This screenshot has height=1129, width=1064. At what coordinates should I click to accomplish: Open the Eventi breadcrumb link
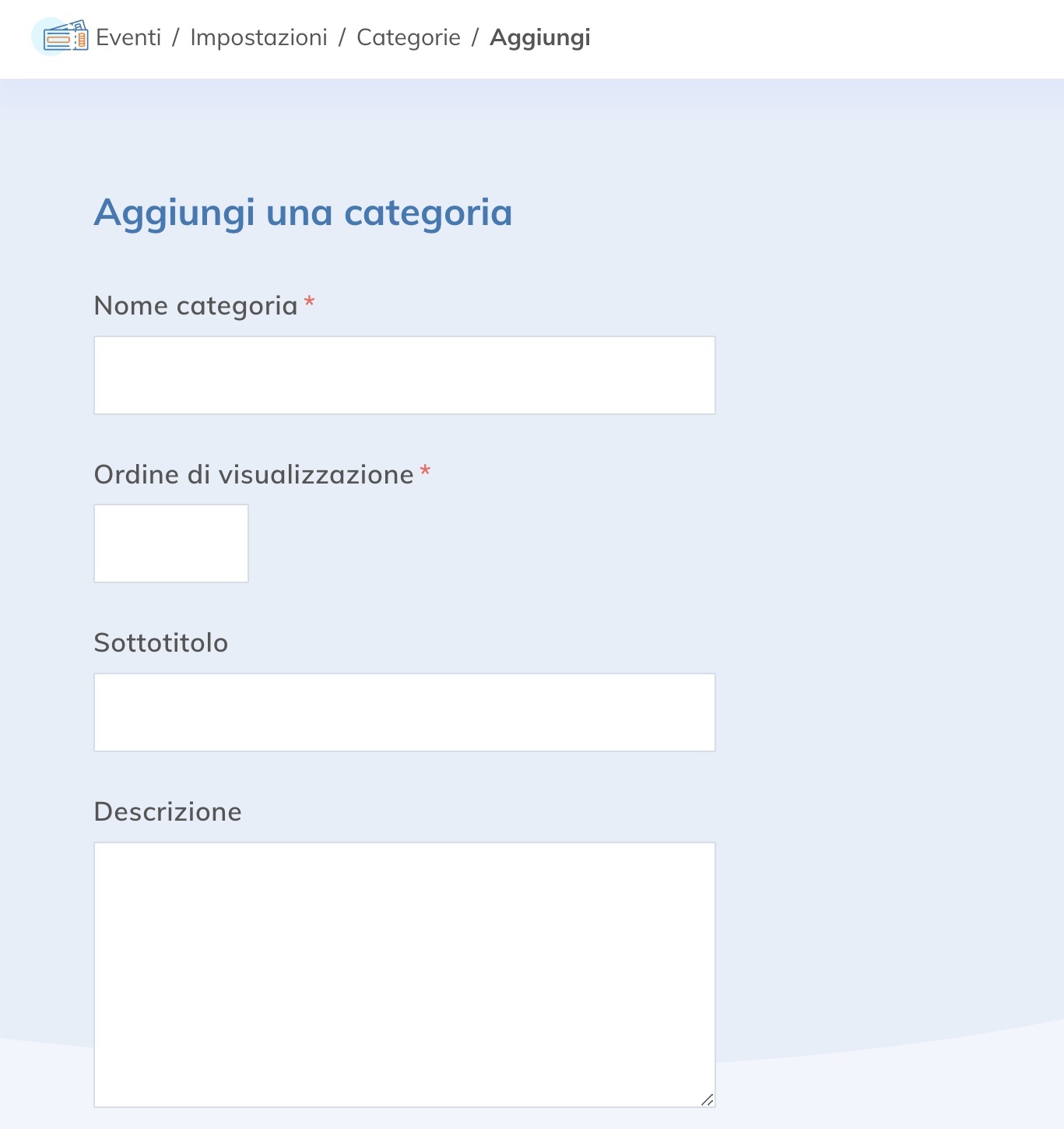[x=129, y=37]
